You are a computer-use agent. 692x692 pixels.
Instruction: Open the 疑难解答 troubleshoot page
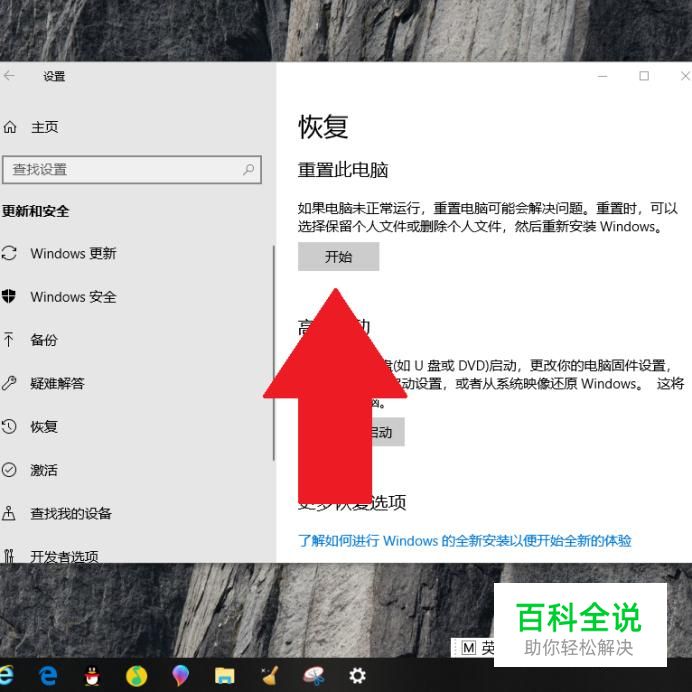[57, 383]
